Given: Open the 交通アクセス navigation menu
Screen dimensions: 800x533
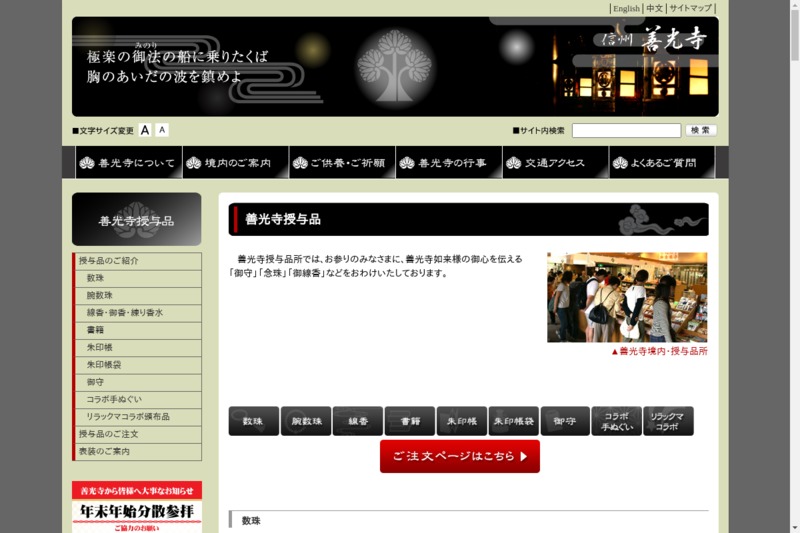Looking at the screenshot, I should (x=555, y=163).
